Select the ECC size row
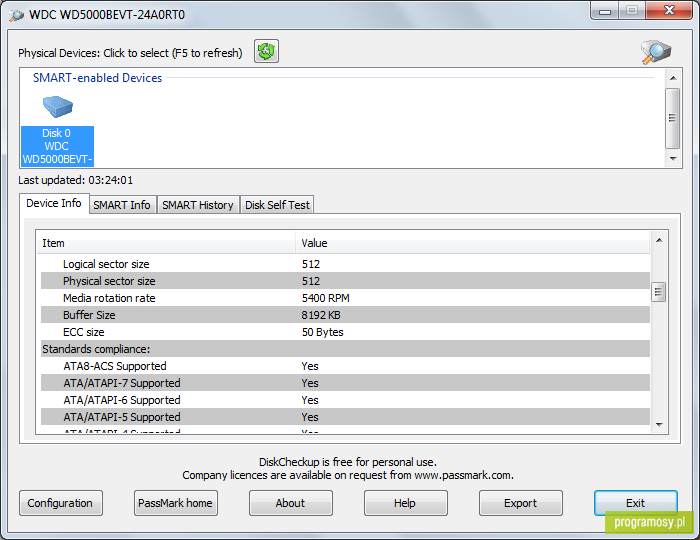The image size is (700, 540). 345,332
